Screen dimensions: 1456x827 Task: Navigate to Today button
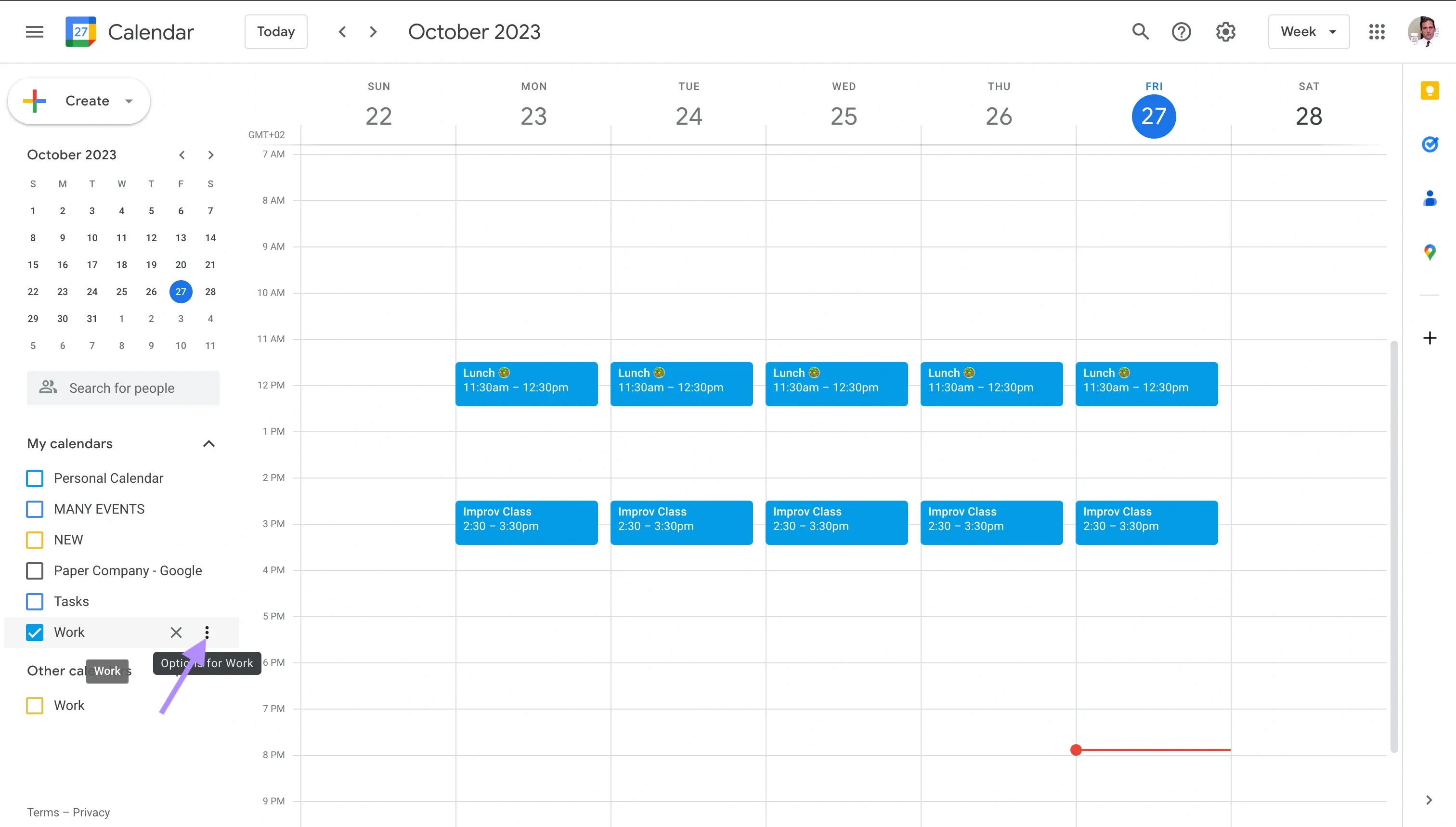pos(275,31)
